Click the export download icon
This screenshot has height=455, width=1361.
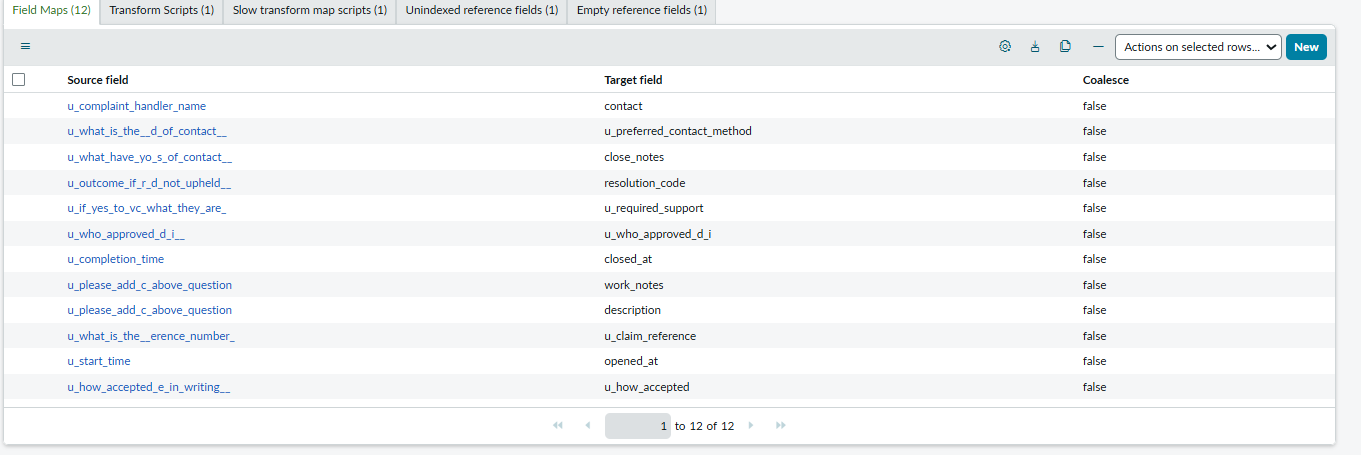coord(1035,47)
